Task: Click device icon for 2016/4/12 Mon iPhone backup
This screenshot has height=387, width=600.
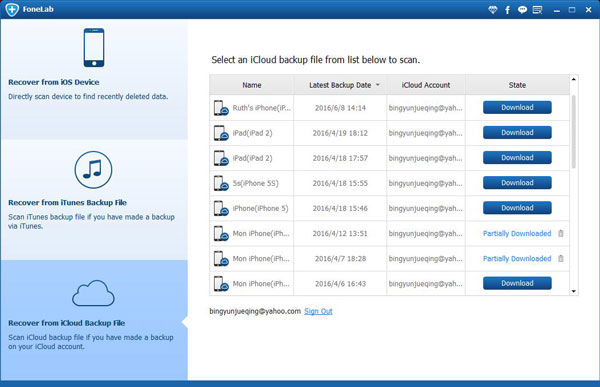Action: coord(221,234)
